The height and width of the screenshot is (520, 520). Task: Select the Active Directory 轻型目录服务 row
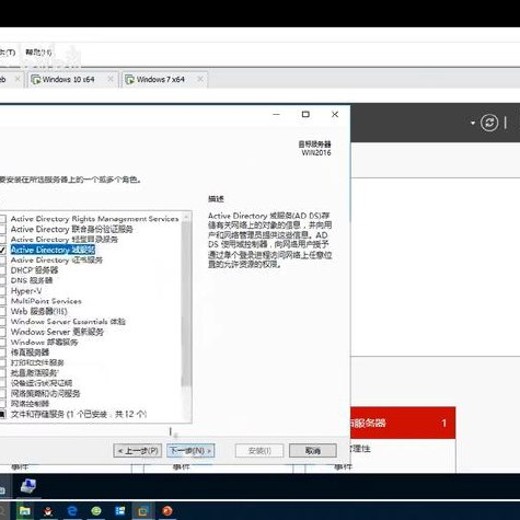tap(64, 239)
